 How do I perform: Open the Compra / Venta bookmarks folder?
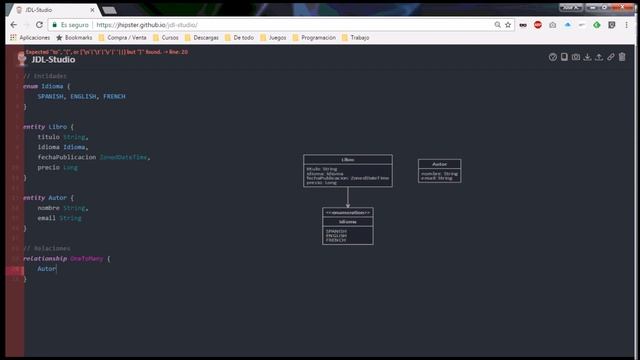pyautogui.click(x=122, y=38)
